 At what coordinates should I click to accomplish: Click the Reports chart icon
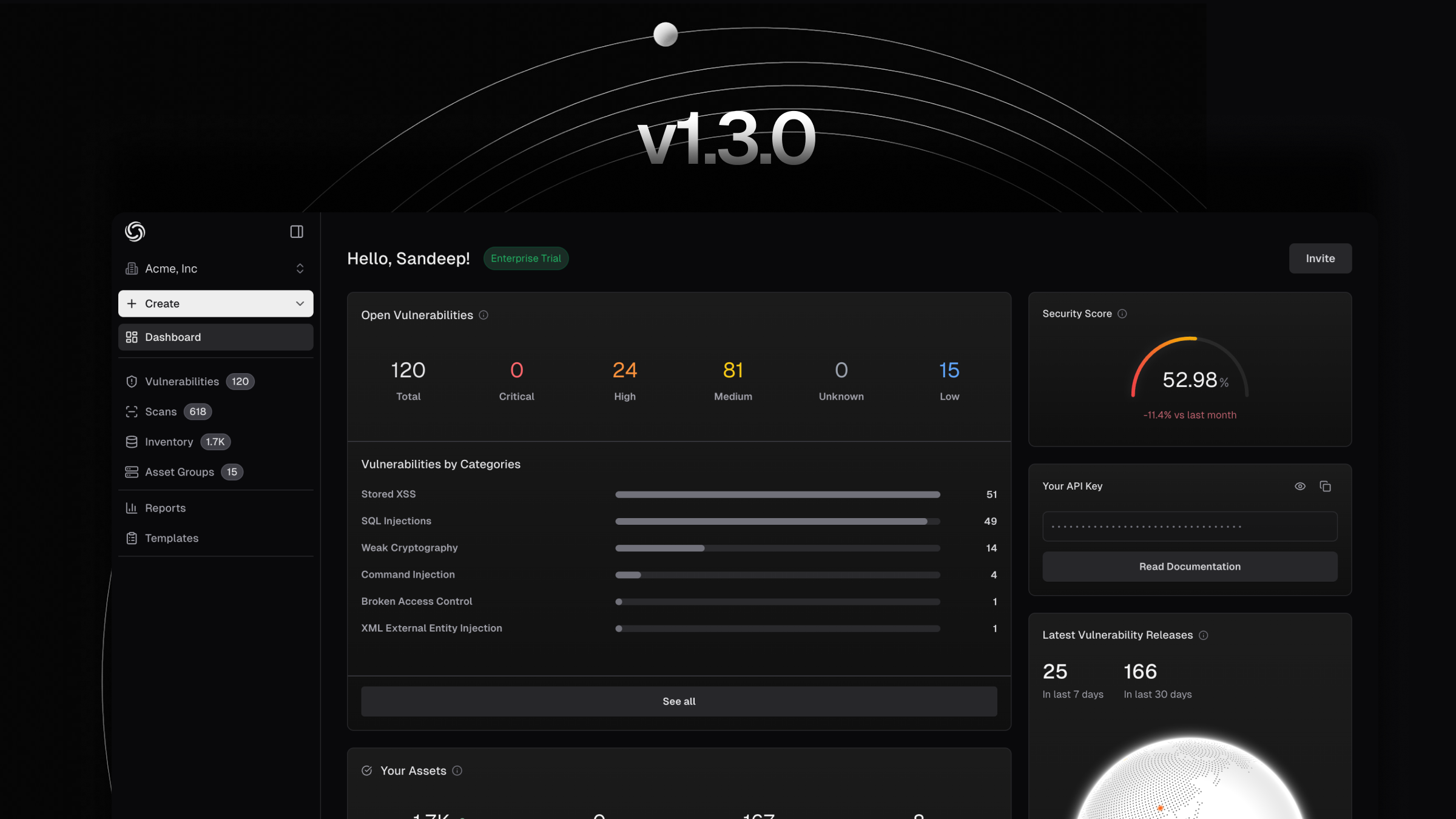132,508
